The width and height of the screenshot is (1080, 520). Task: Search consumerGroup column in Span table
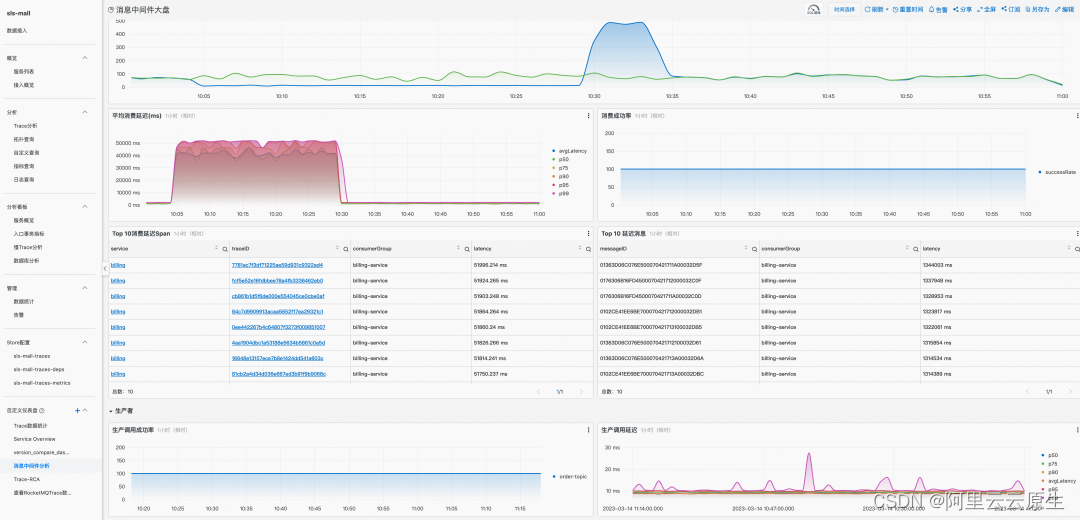click(466, 249)
